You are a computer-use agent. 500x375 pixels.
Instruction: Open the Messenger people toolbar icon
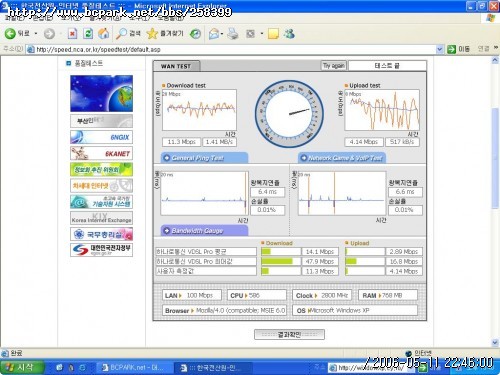[289, 34]
